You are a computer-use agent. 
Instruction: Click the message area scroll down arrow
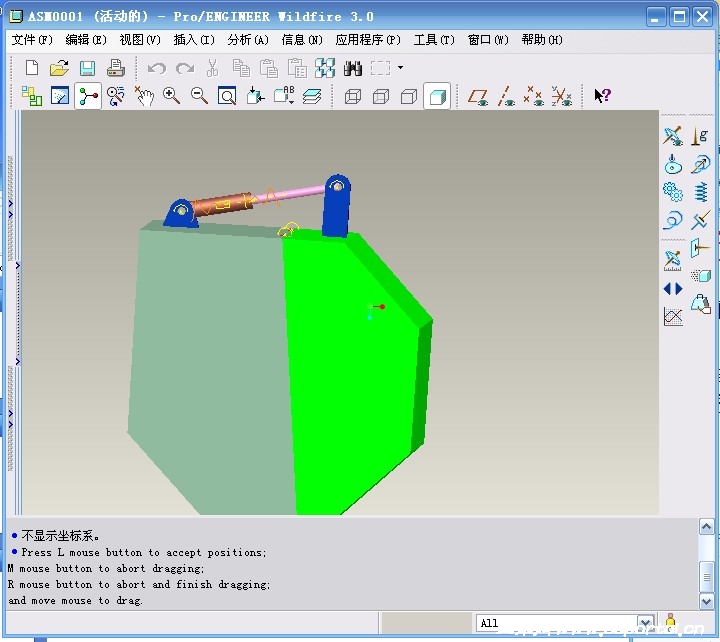[706, 601]
